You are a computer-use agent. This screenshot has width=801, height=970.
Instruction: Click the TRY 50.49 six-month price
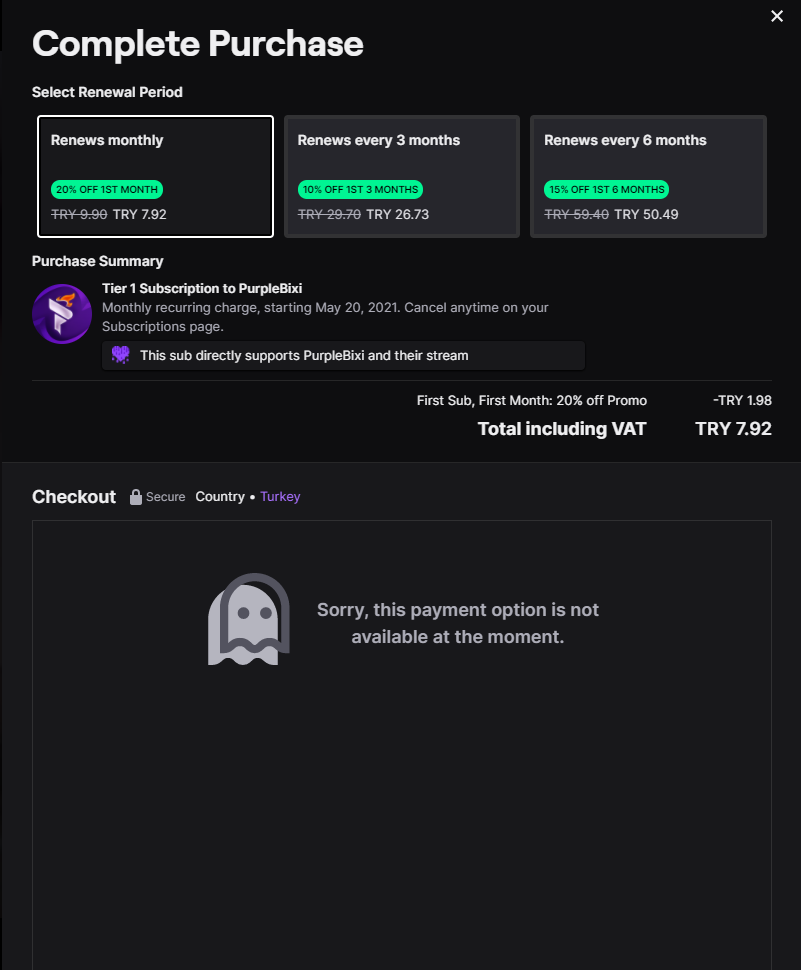(x=646, y=214)
